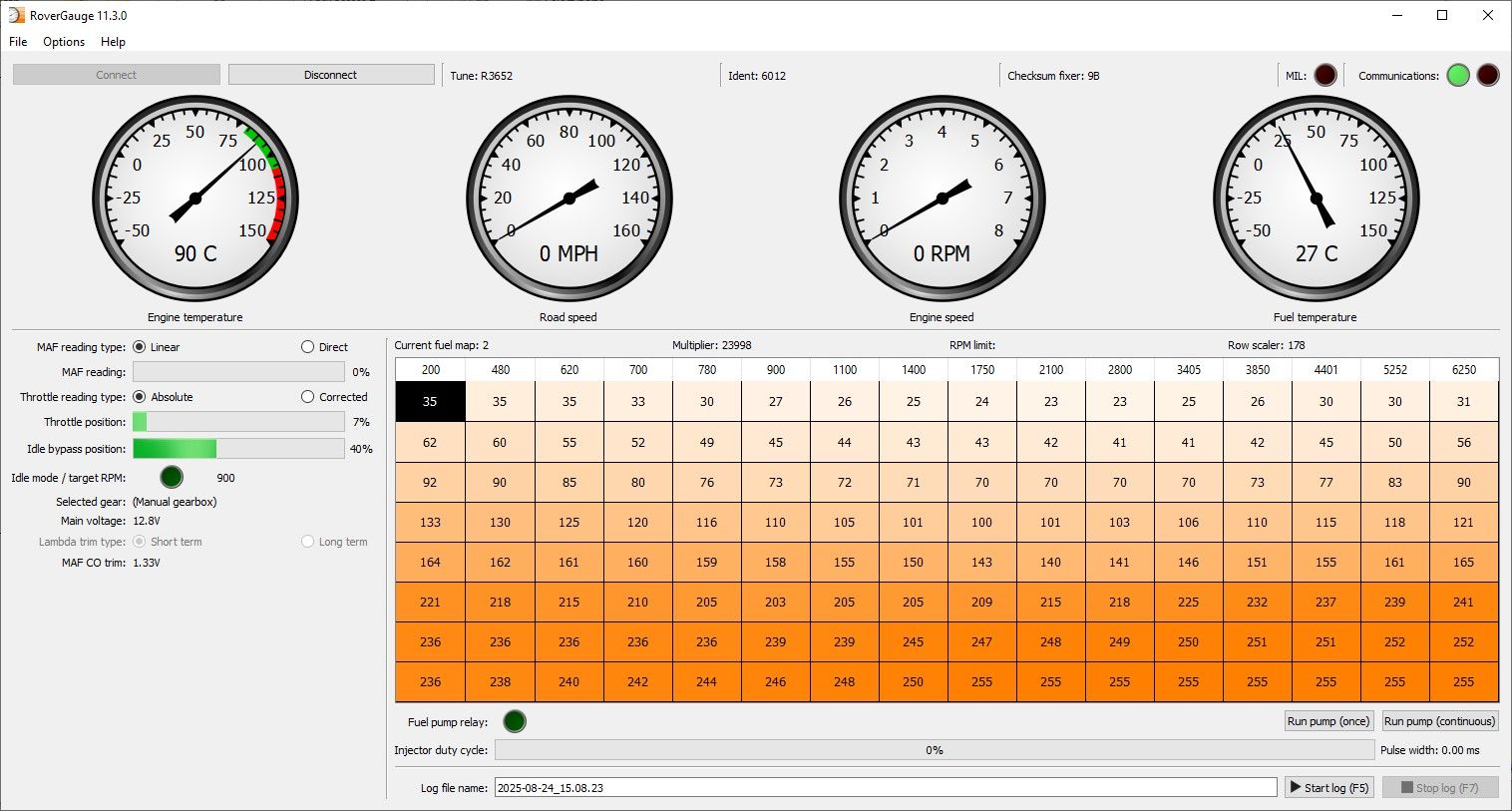Select Corrected throttle reading type
This screenshot has height=811, width=1512.
click(308, 397)
